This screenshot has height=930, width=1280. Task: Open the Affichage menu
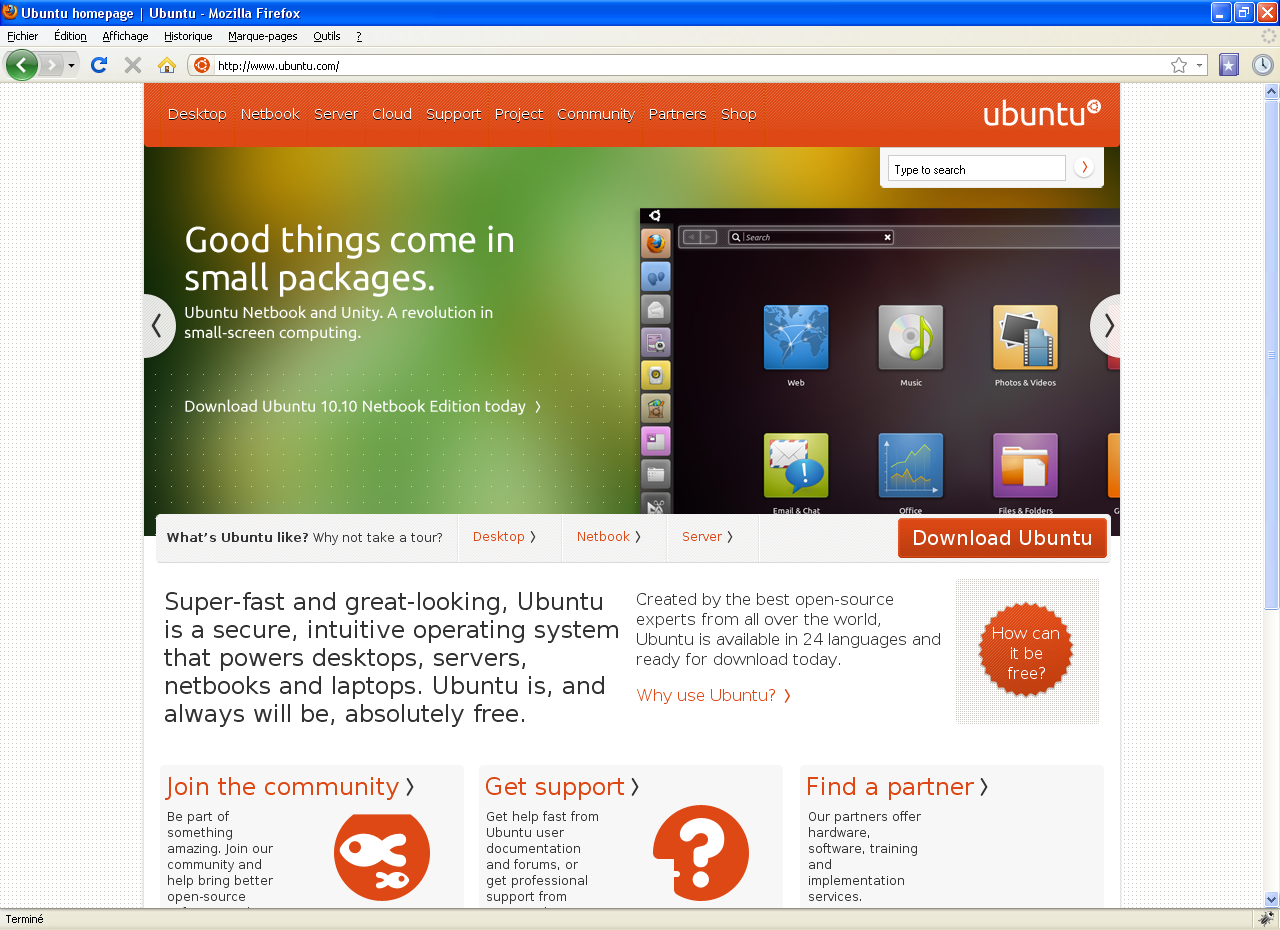(x=125, y=36)
